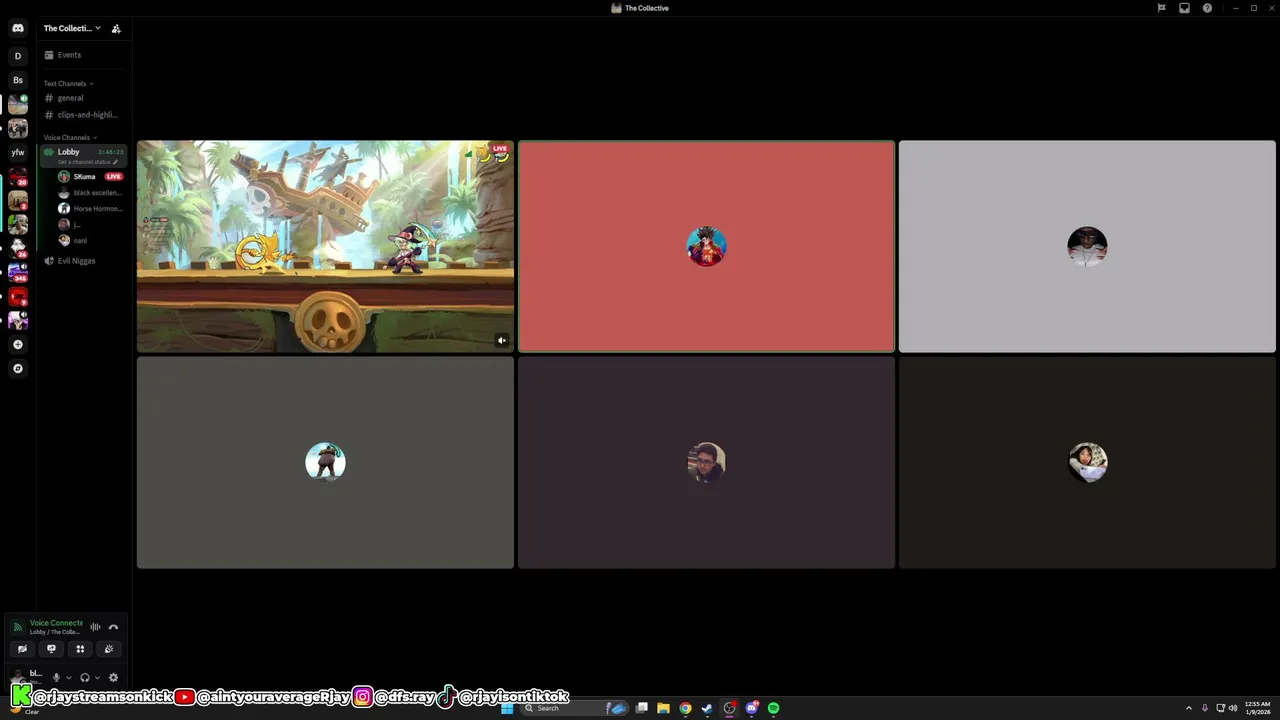Screen dimensions: 1280x720
Task: Open soundboard icon button
Action: [109, 649]
